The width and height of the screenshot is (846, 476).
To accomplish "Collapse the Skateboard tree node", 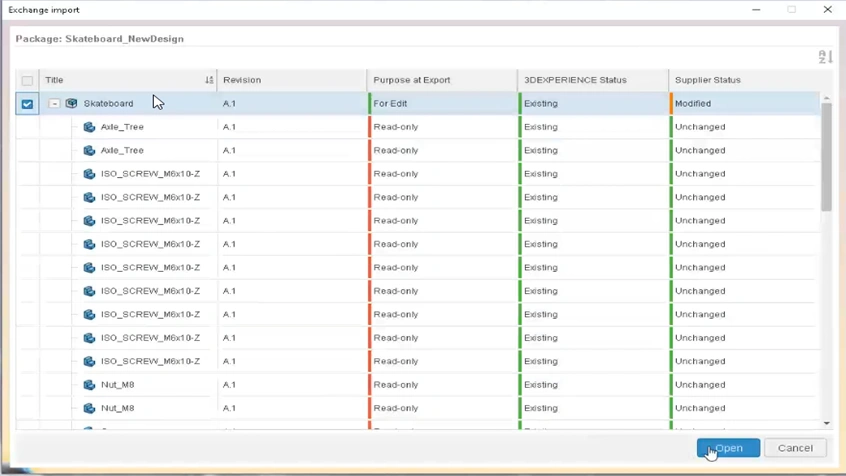I will 54,103.
